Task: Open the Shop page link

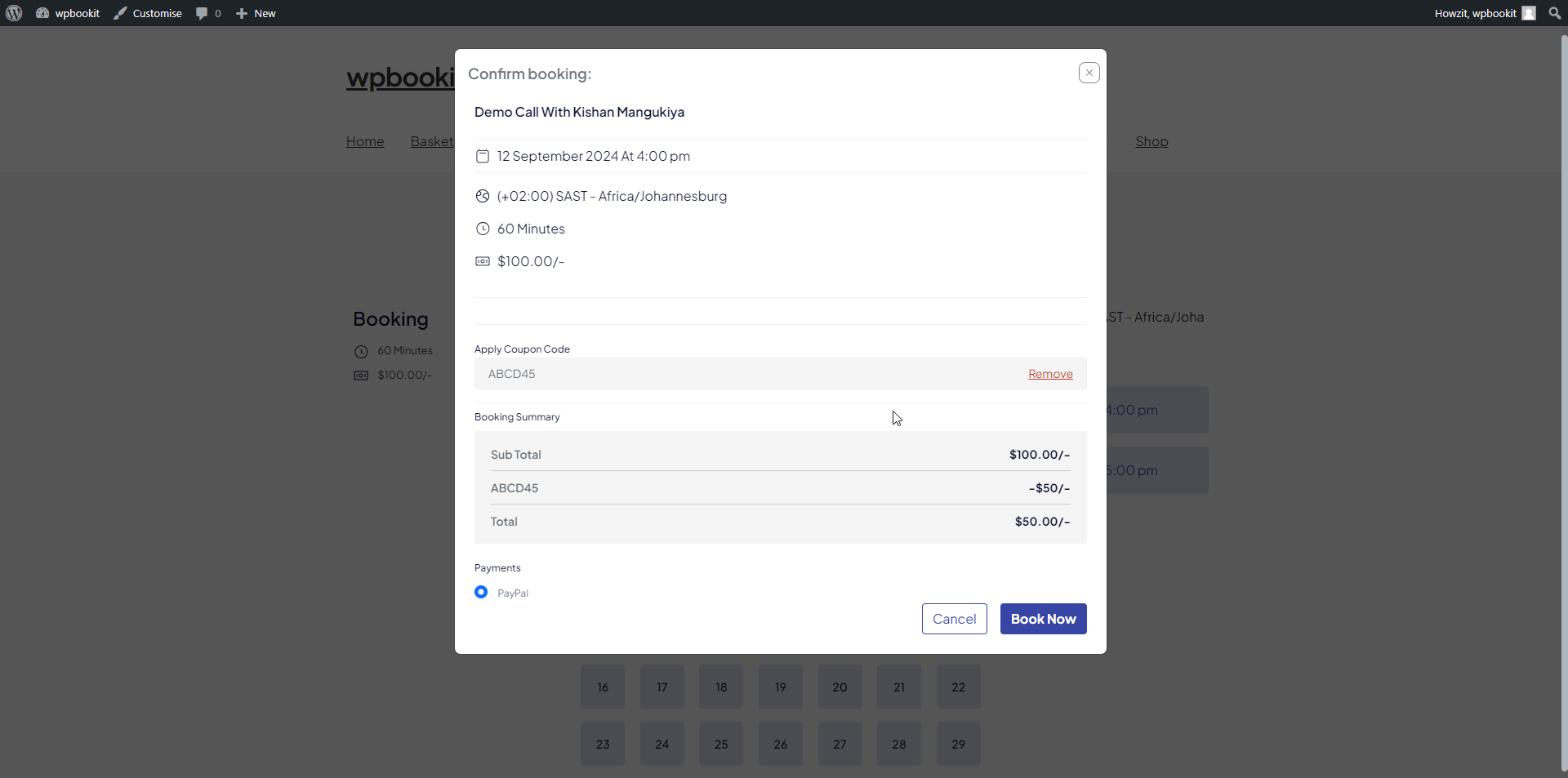Action: pos(1151,141)
